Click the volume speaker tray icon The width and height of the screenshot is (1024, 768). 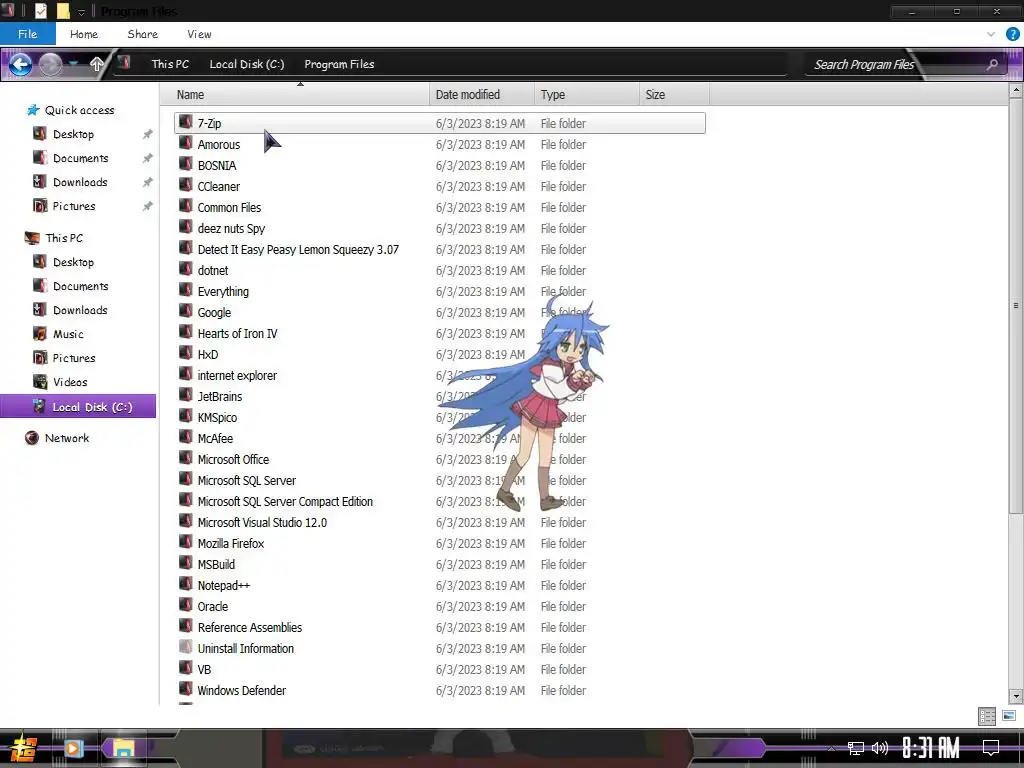tap(880, 748)
